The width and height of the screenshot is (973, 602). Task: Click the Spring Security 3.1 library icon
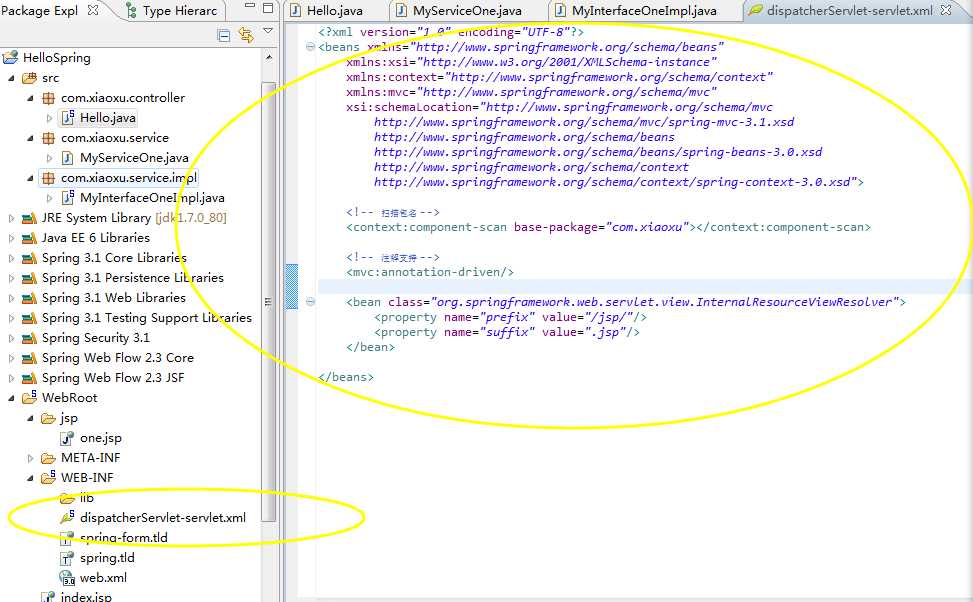29,338
